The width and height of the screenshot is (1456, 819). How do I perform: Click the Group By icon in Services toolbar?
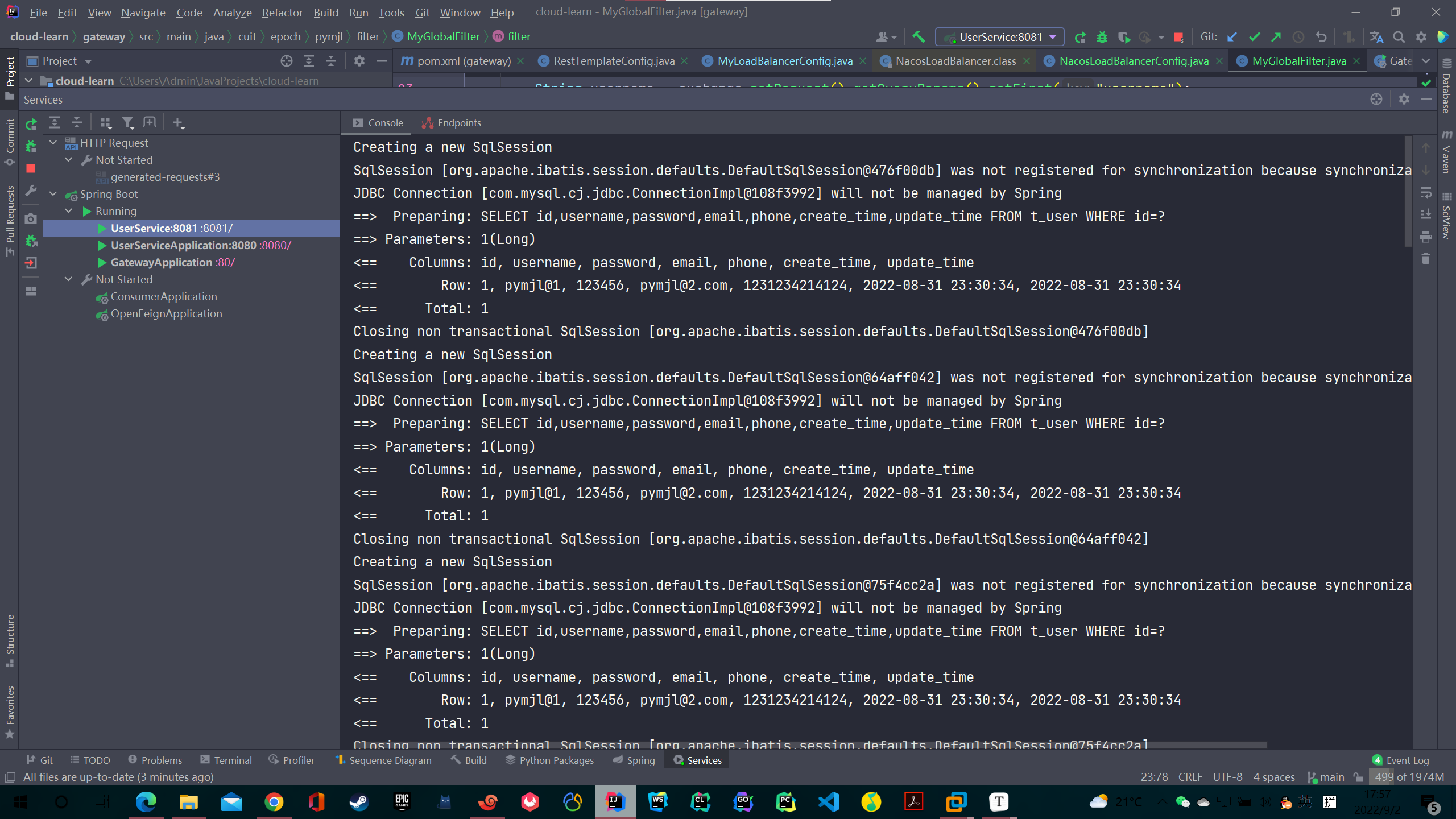pyautogui.click(x=106, y=122)
